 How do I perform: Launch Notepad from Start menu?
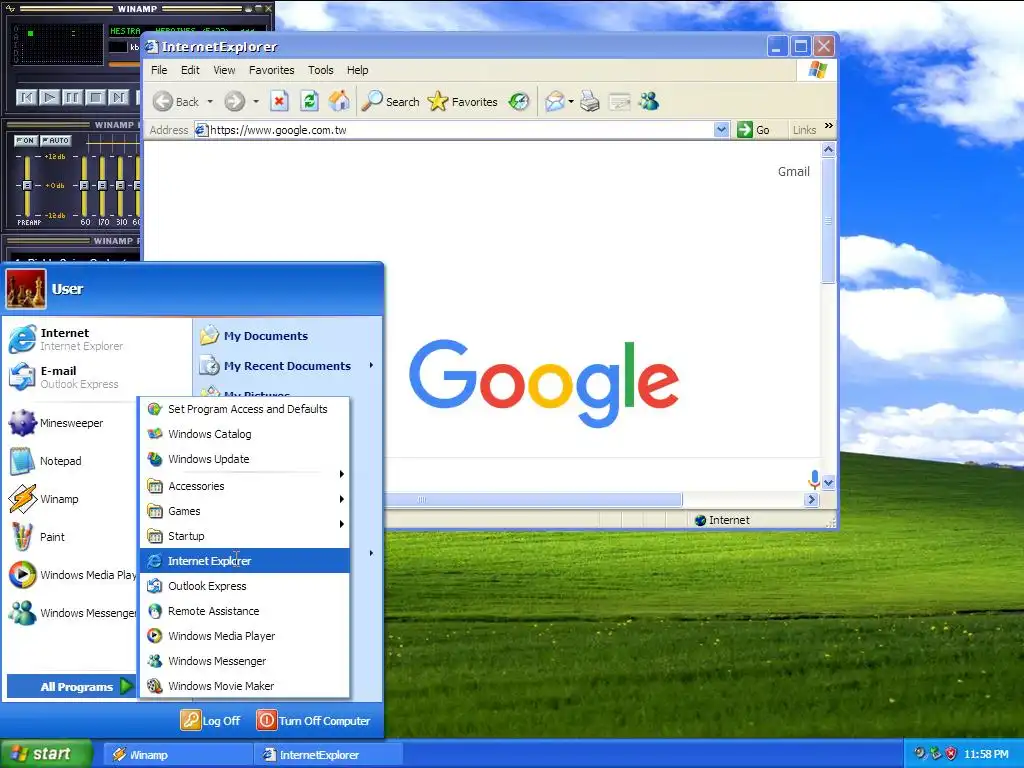point(46,460)
